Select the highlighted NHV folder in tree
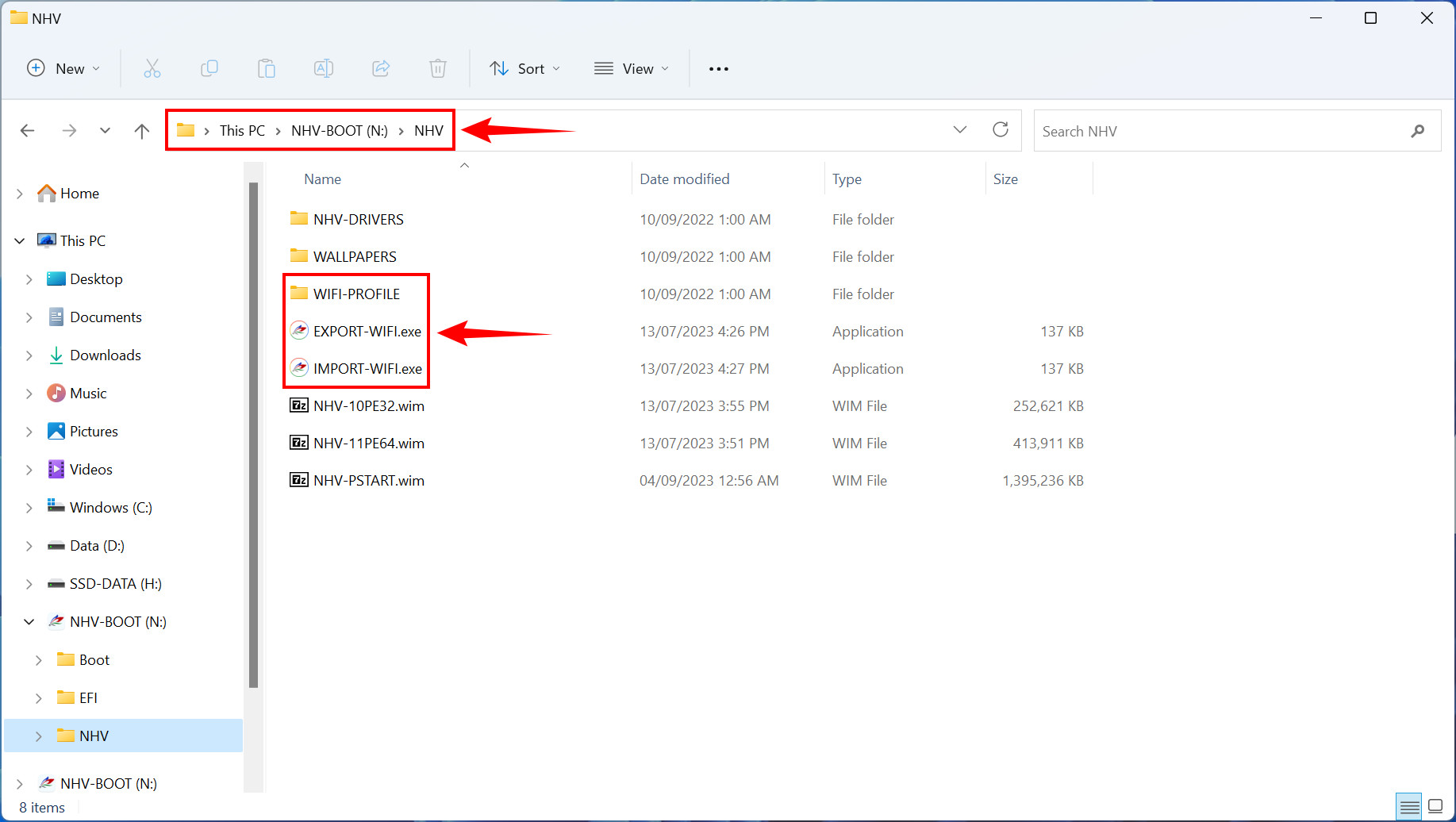1456x822 pixels. click(x=123, y=736)
